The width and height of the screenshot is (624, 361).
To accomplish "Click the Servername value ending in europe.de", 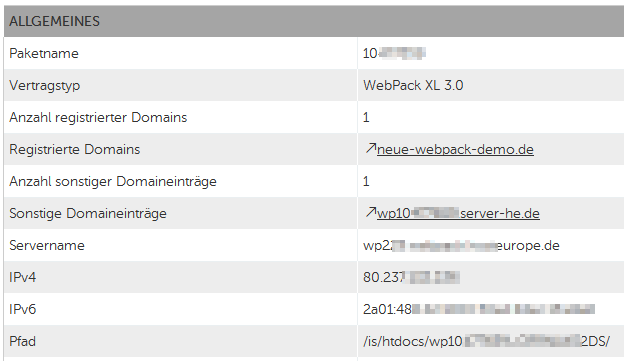I will (x=461, y=246).
